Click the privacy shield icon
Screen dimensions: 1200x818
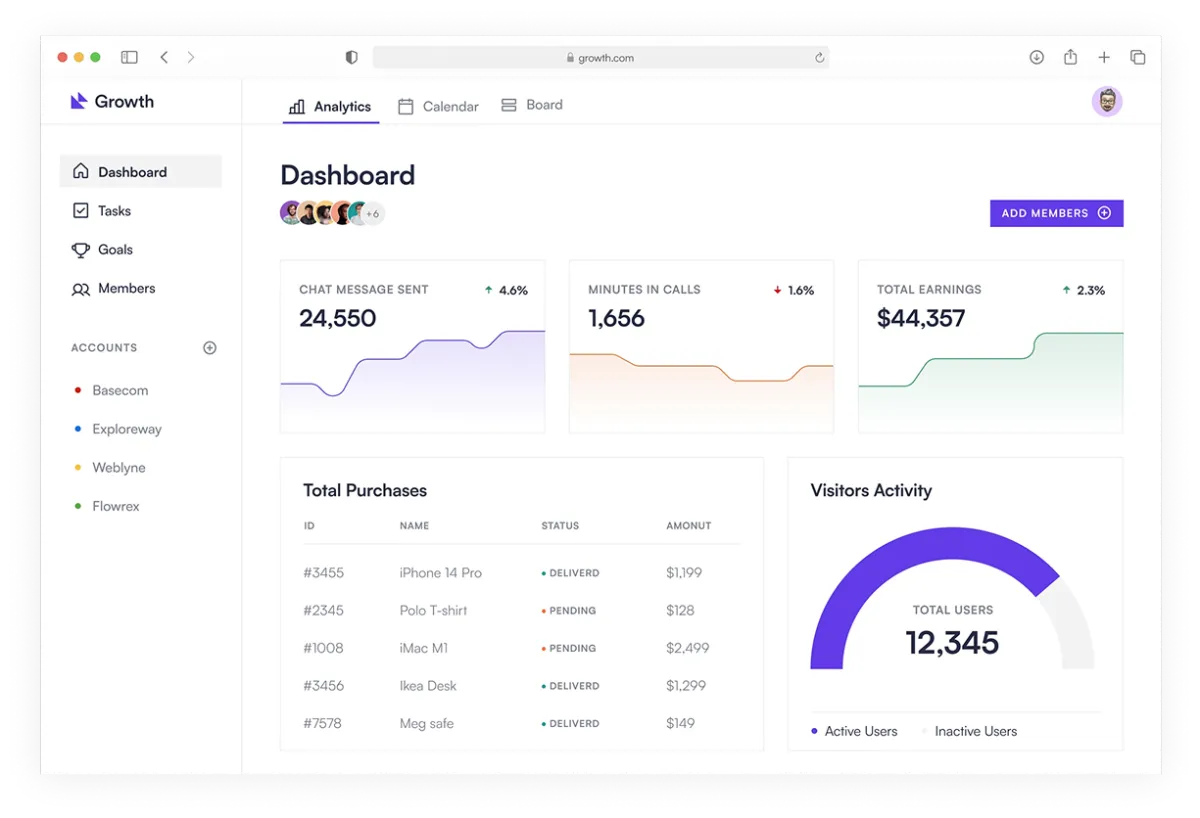tap(351, 57)
